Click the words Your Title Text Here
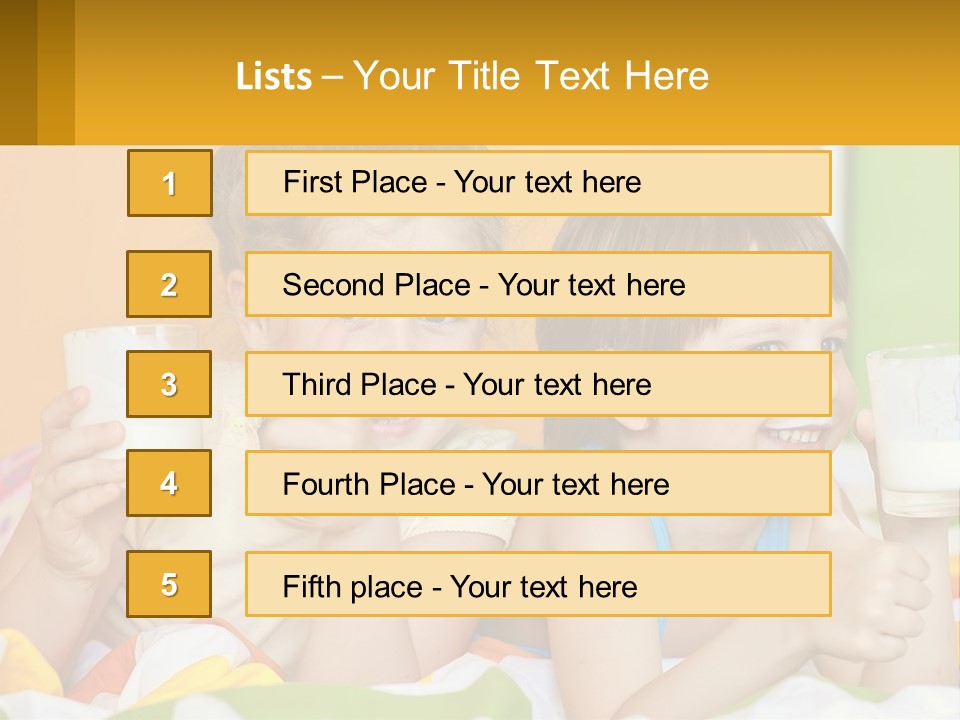 (x=531, y=76)
